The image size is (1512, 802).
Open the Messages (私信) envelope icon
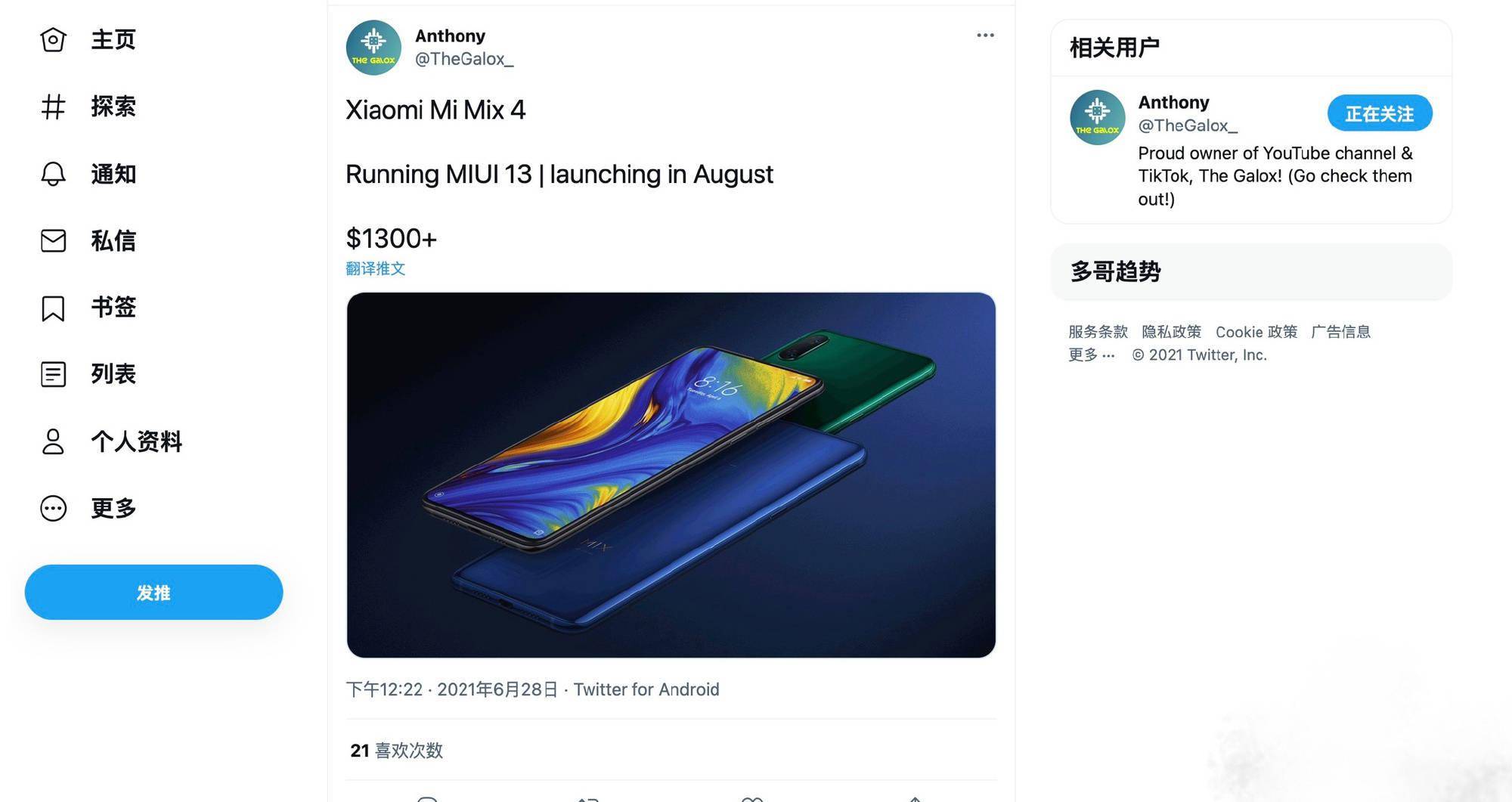53,240
